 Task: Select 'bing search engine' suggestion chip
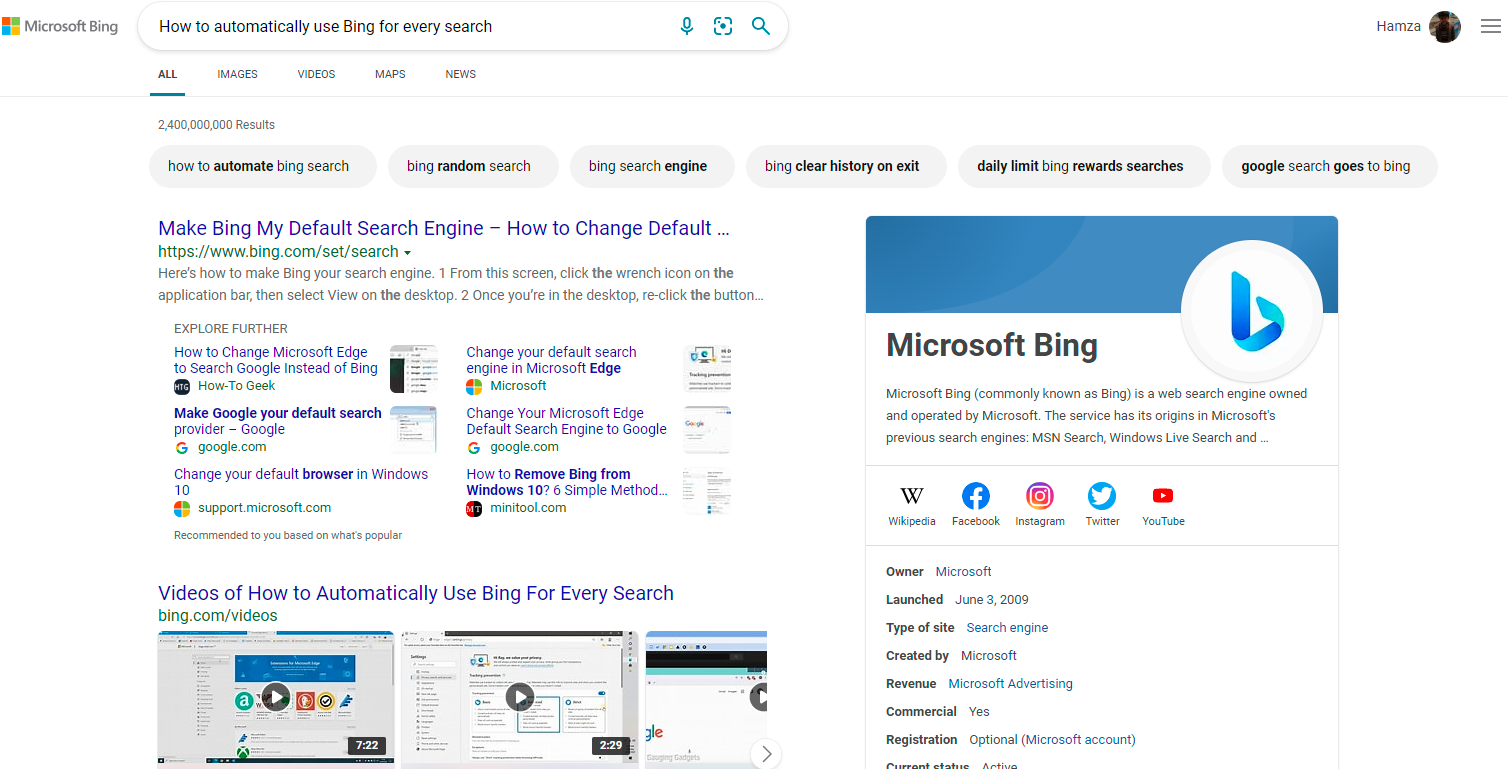(x=652, y=166)
